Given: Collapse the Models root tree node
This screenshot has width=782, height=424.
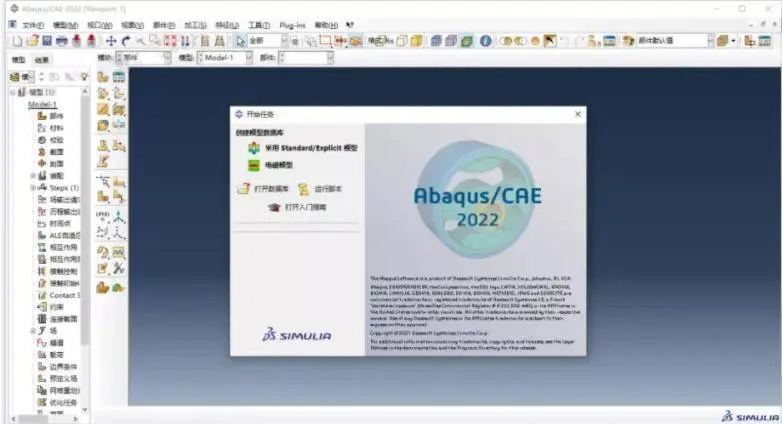Looking at the screenshot, I should (x=13, y=92).
